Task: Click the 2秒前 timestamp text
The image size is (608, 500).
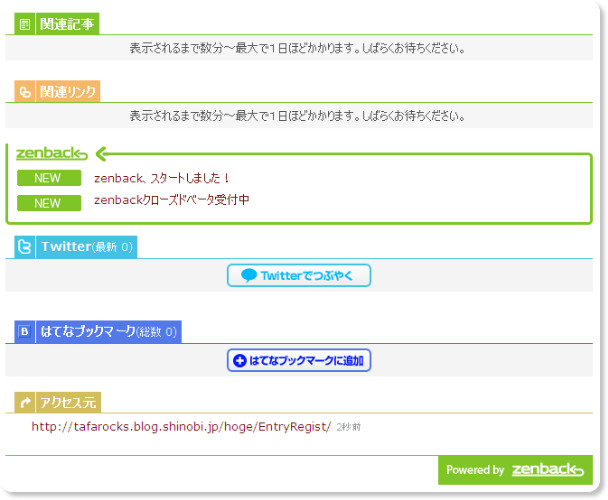Action: [x=349, y=427]
